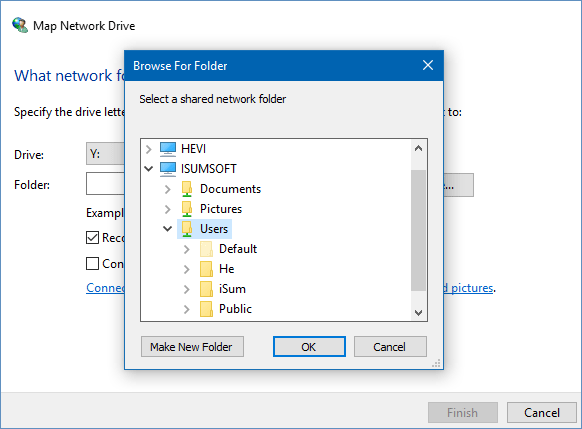Collapse the Users share node
582x429 pixels.
coord(168,229)
